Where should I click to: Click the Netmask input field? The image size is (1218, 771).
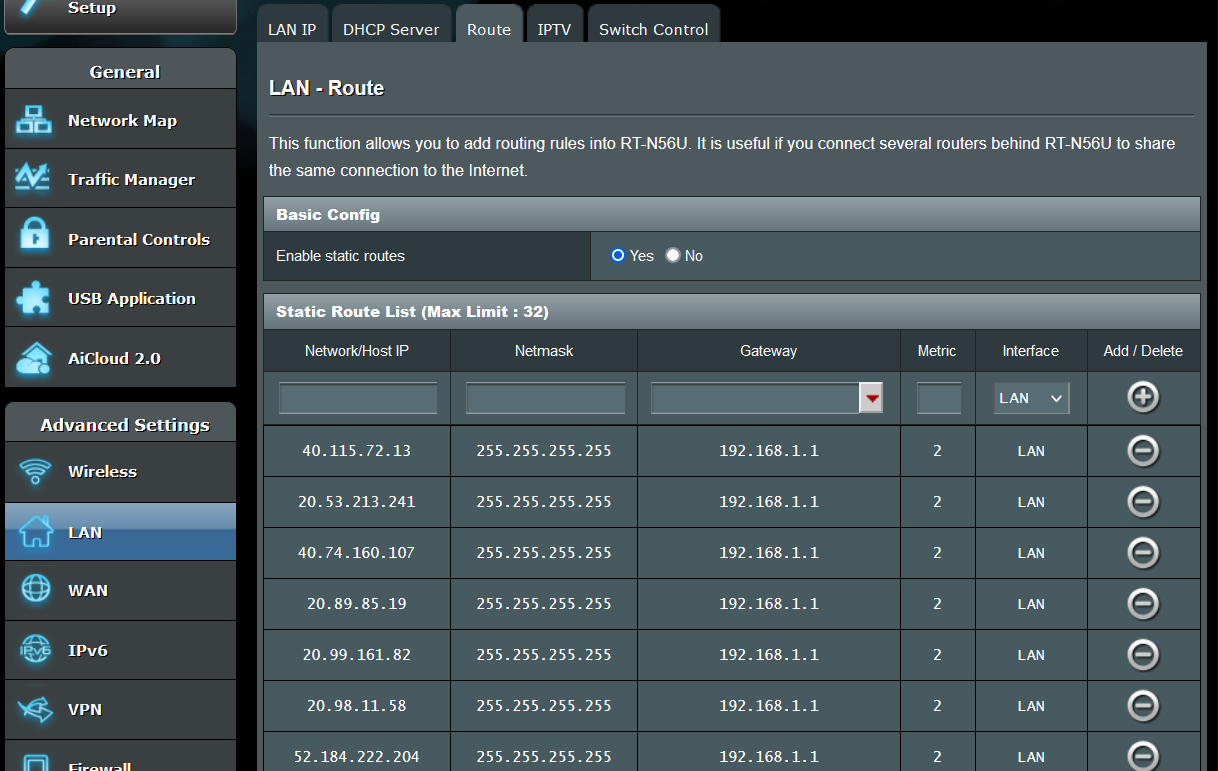pyautogui.click(x=545, y=398)
